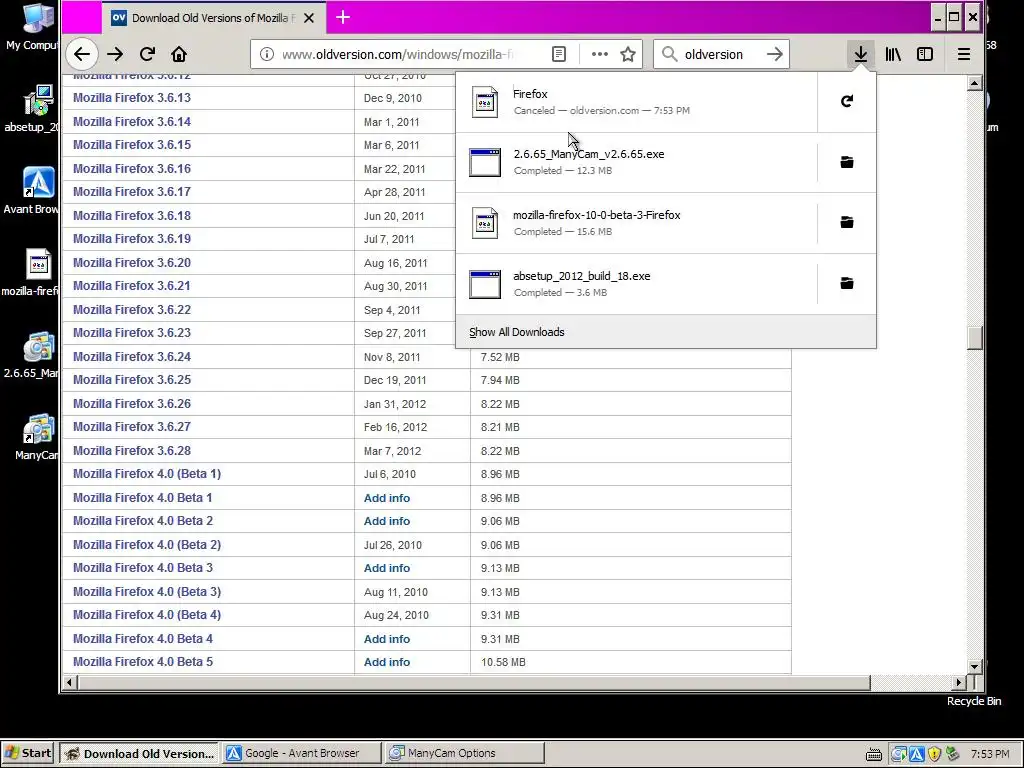
Task: Show sidebars icon in toolbar
Action: (x=925, y=54)
